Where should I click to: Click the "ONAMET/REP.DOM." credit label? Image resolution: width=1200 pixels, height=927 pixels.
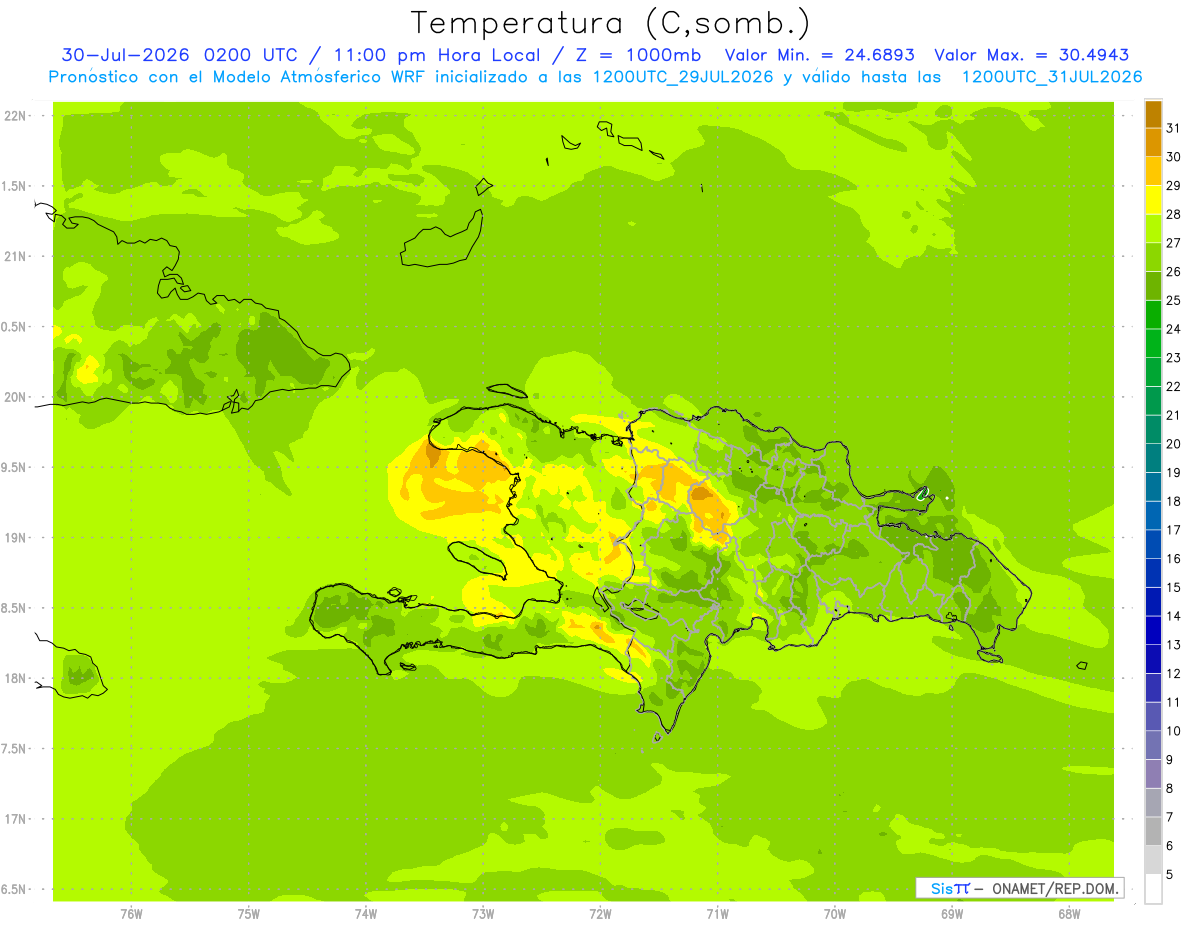pos(1054,888)
